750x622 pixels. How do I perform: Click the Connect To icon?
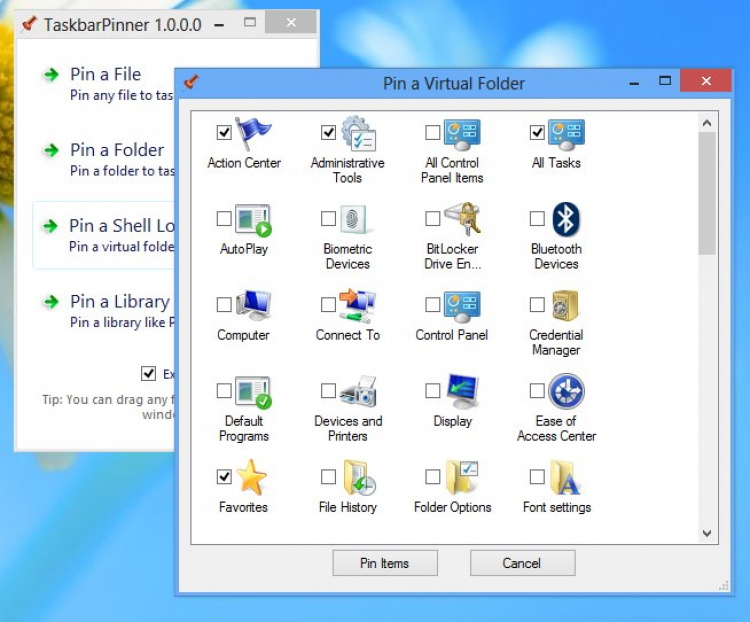[357, 305]
